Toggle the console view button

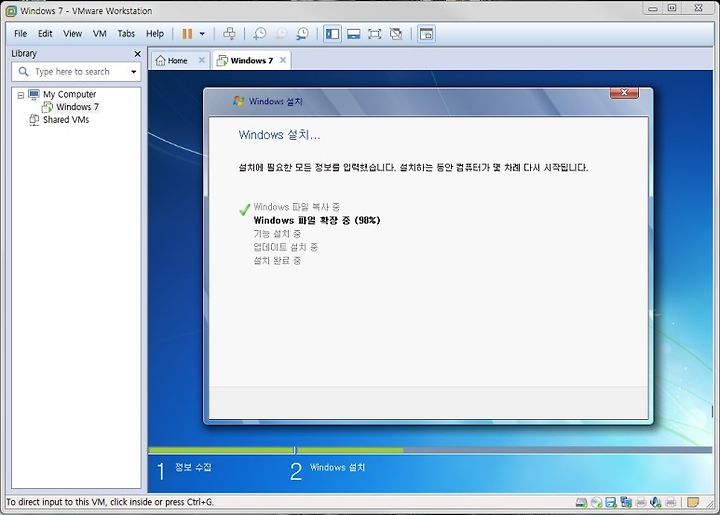pos(426,34)
